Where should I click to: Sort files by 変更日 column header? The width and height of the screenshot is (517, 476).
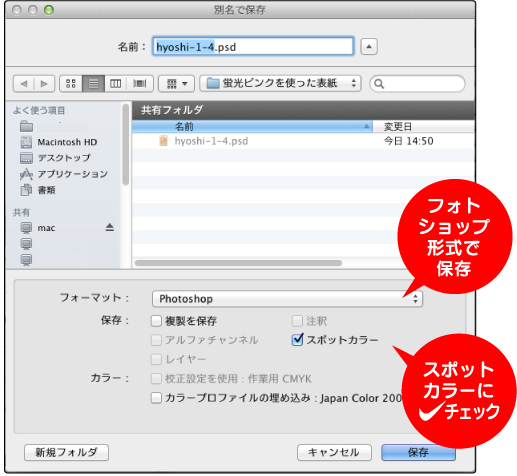[x=423, y=127]
